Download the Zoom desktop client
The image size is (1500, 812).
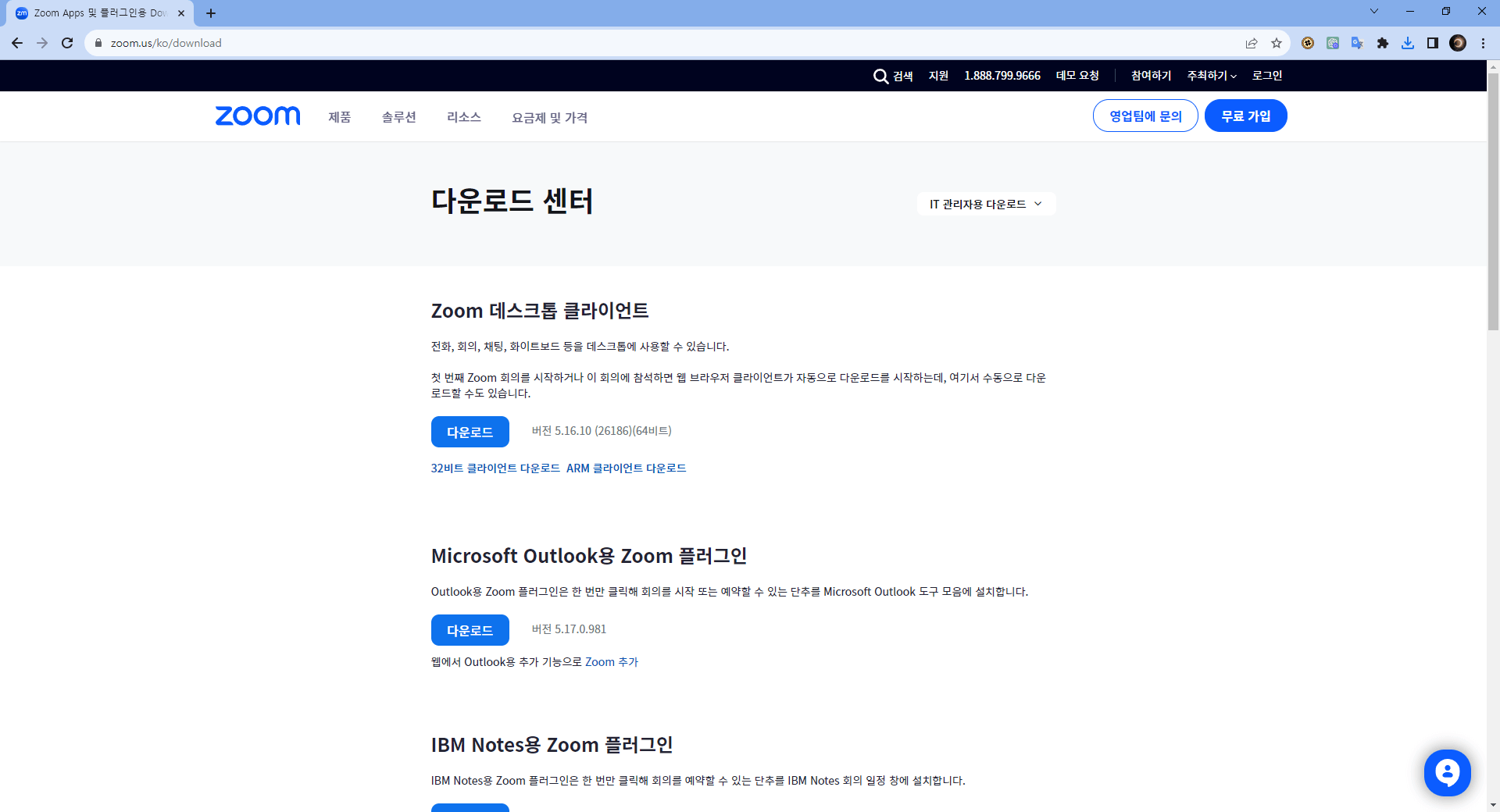point(470,432)
